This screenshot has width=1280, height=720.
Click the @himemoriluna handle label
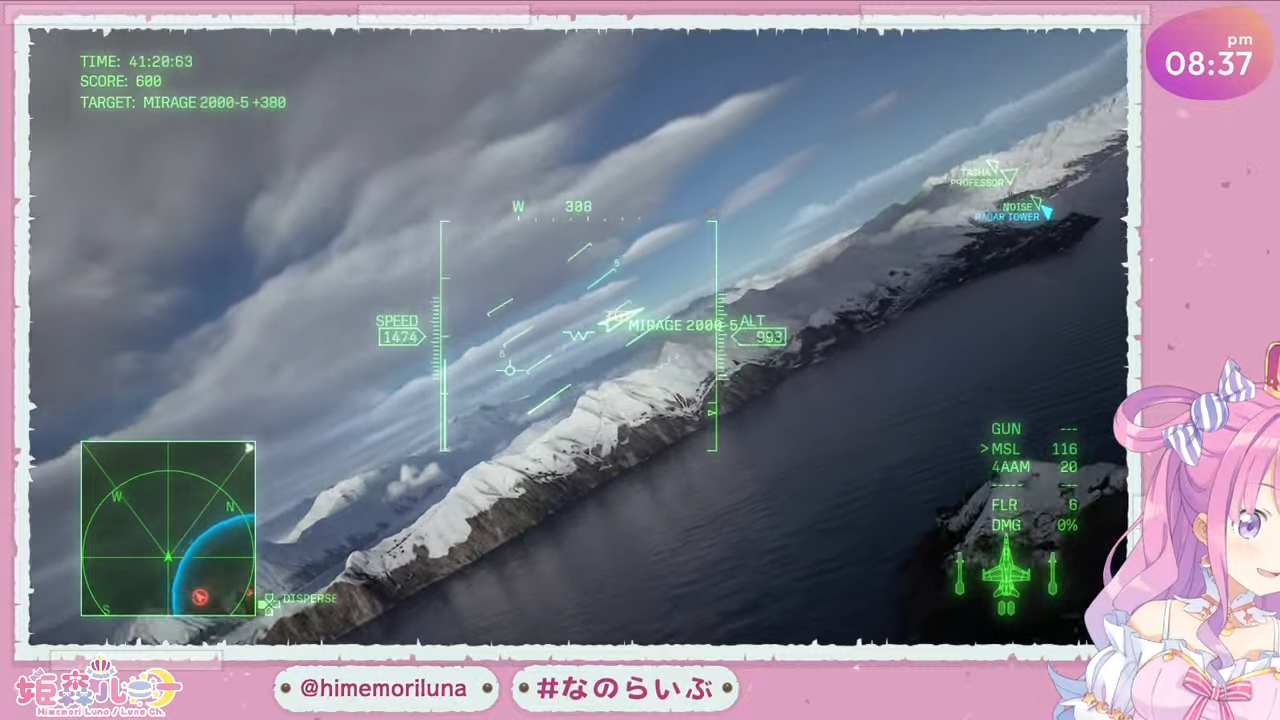pyautogui.click(x=384, y=688)
